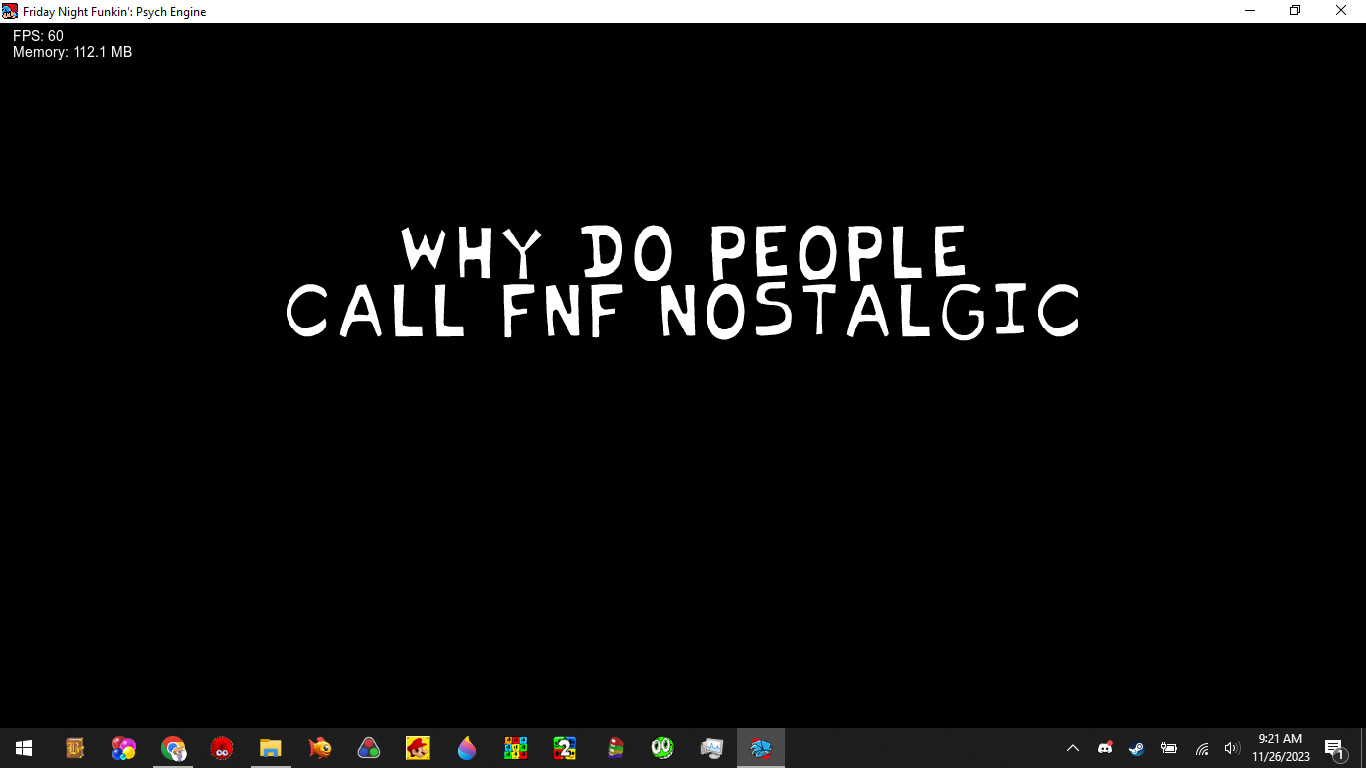
Task: Launch the orange goldfish app icon
Action: tap(320, 748)
